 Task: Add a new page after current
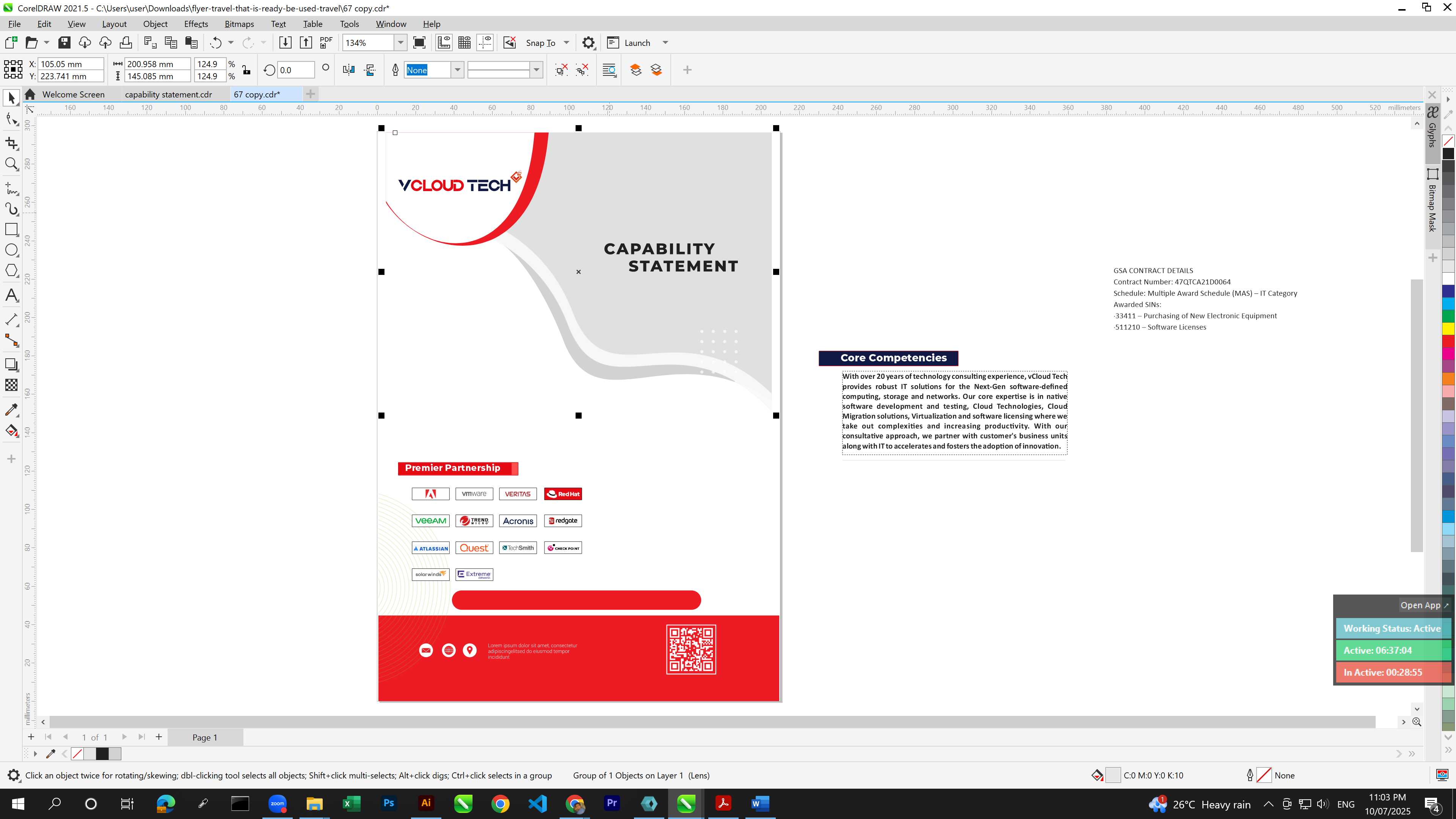click(159, 736)
